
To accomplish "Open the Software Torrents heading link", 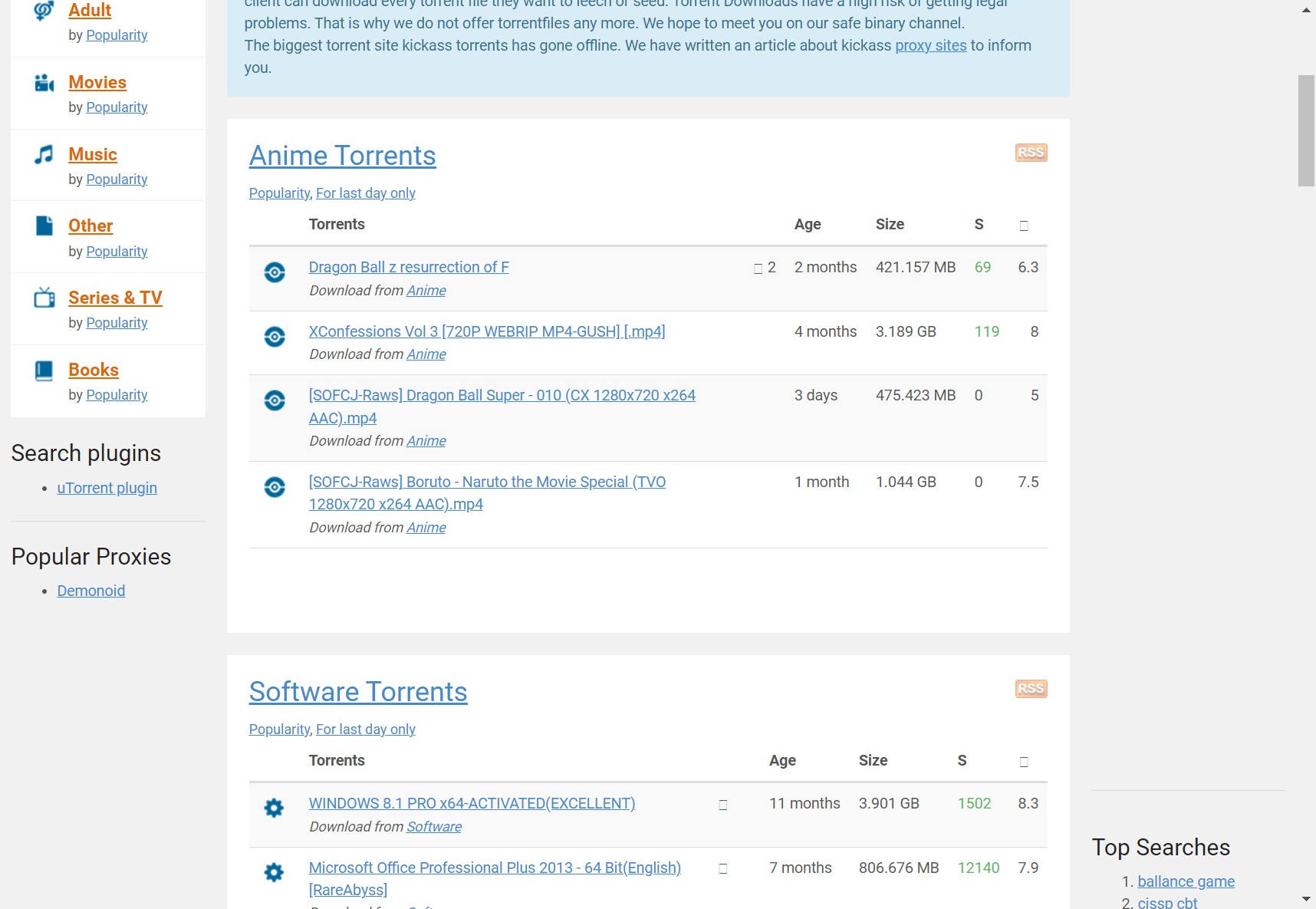I will click(x=358, y=692).
